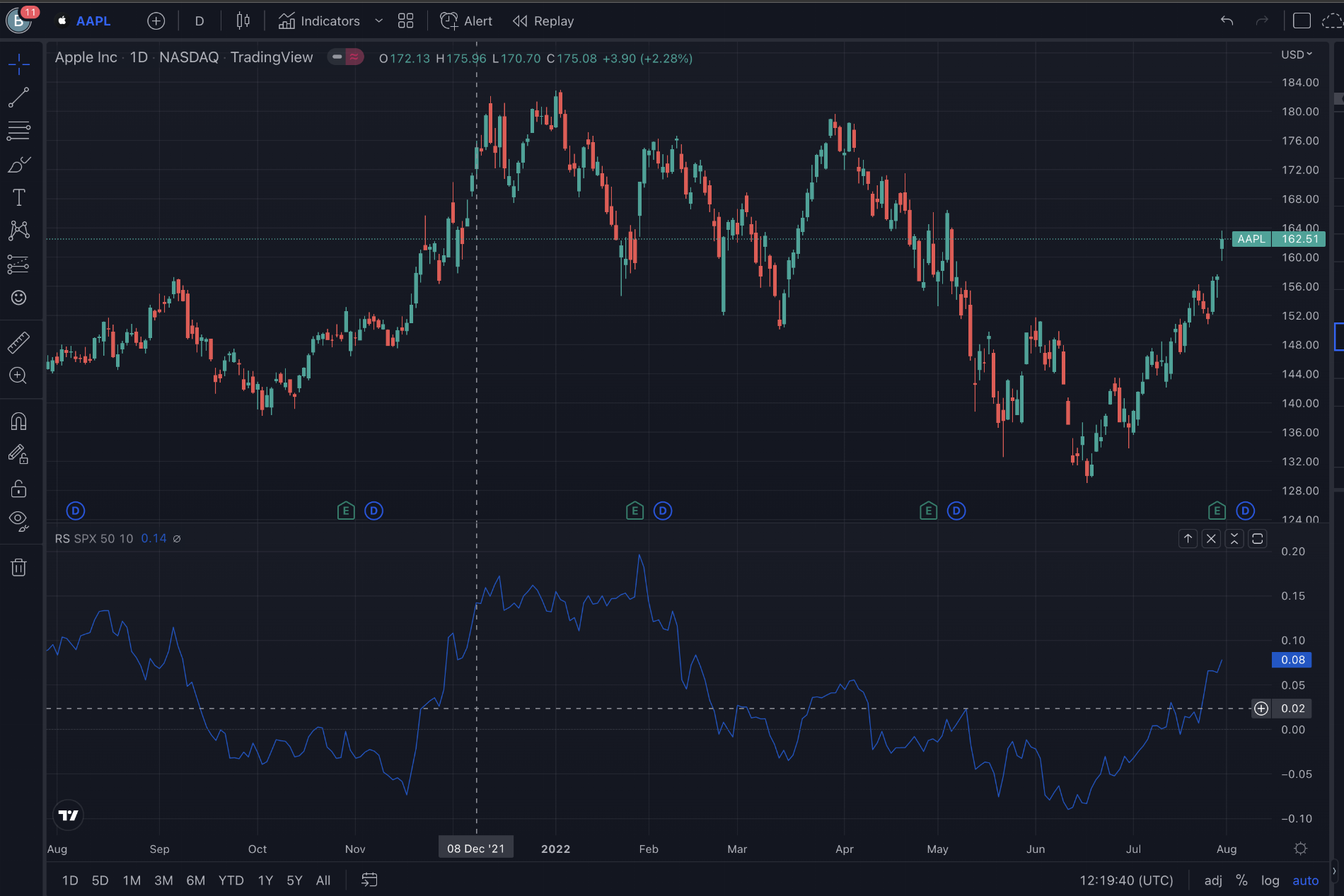This screenshot has width=1344, height=896.
Task: Collapse the RS pane
Action: coord(1234,539)
